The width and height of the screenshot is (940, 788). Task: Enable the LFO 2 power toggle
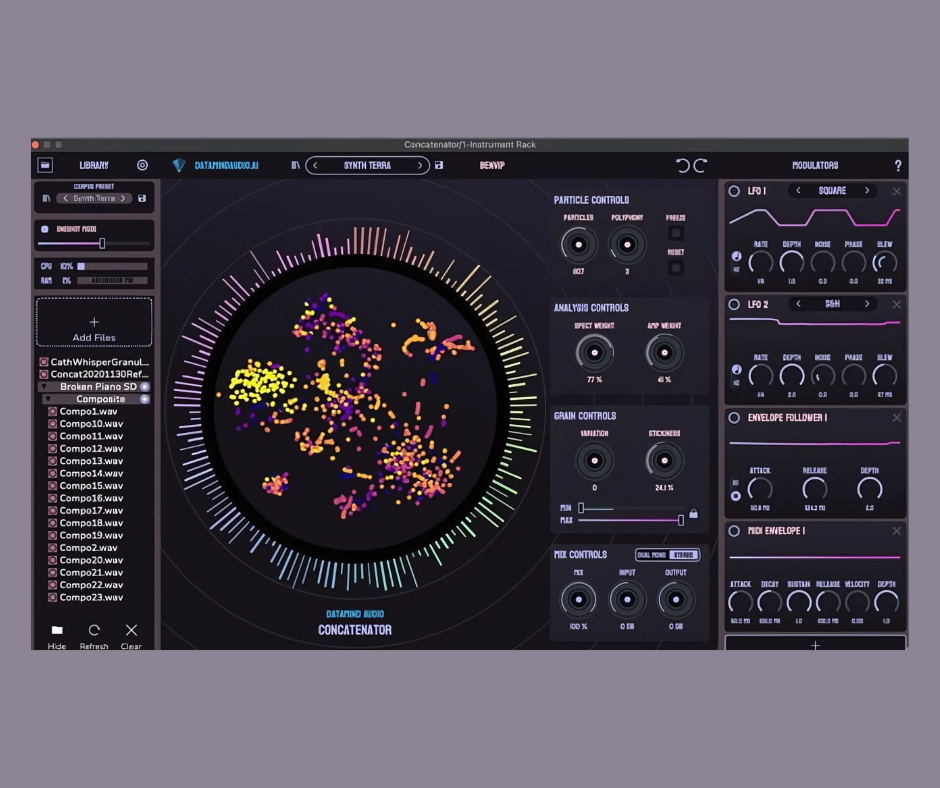click(x=734, y=305)
